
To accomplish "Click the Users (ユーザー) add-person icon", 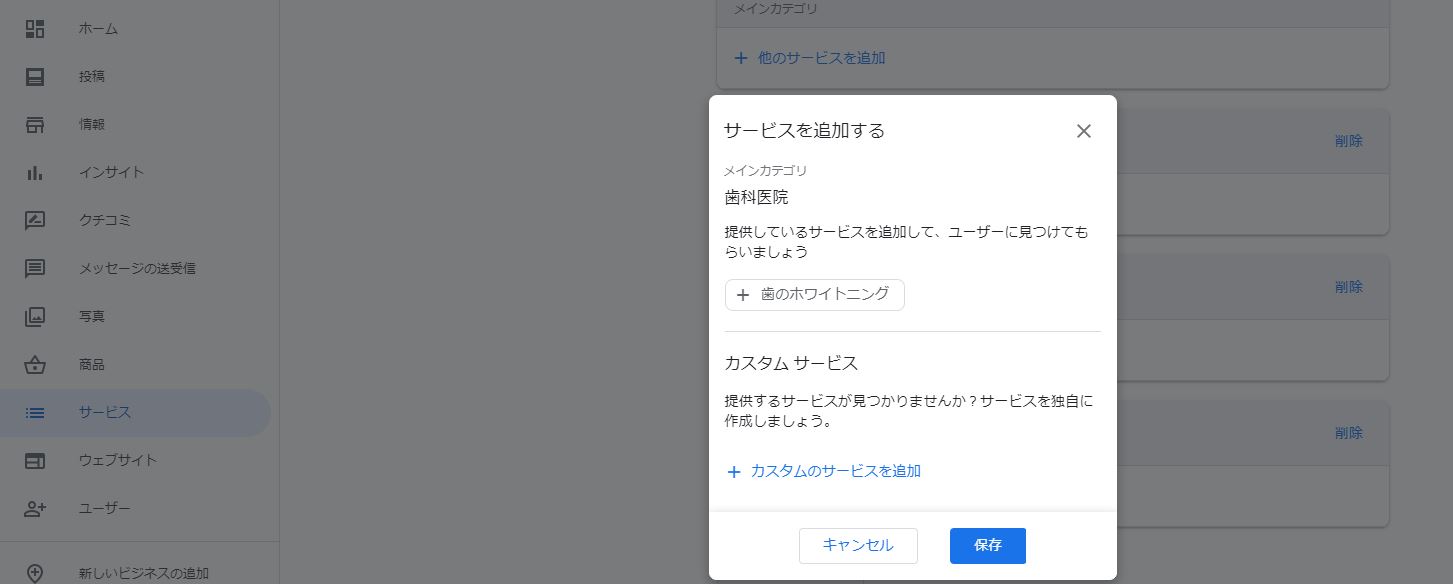I will click(x=35, y=508).
